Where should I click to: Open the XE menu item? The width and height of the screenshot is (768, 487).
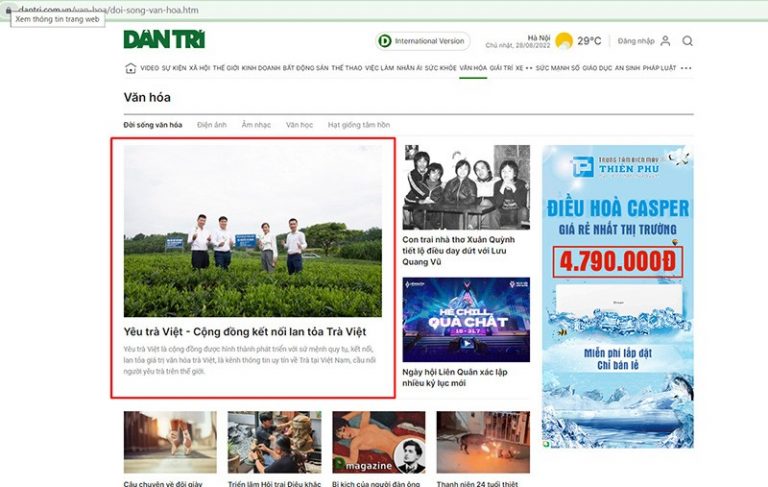click(519, 68)
